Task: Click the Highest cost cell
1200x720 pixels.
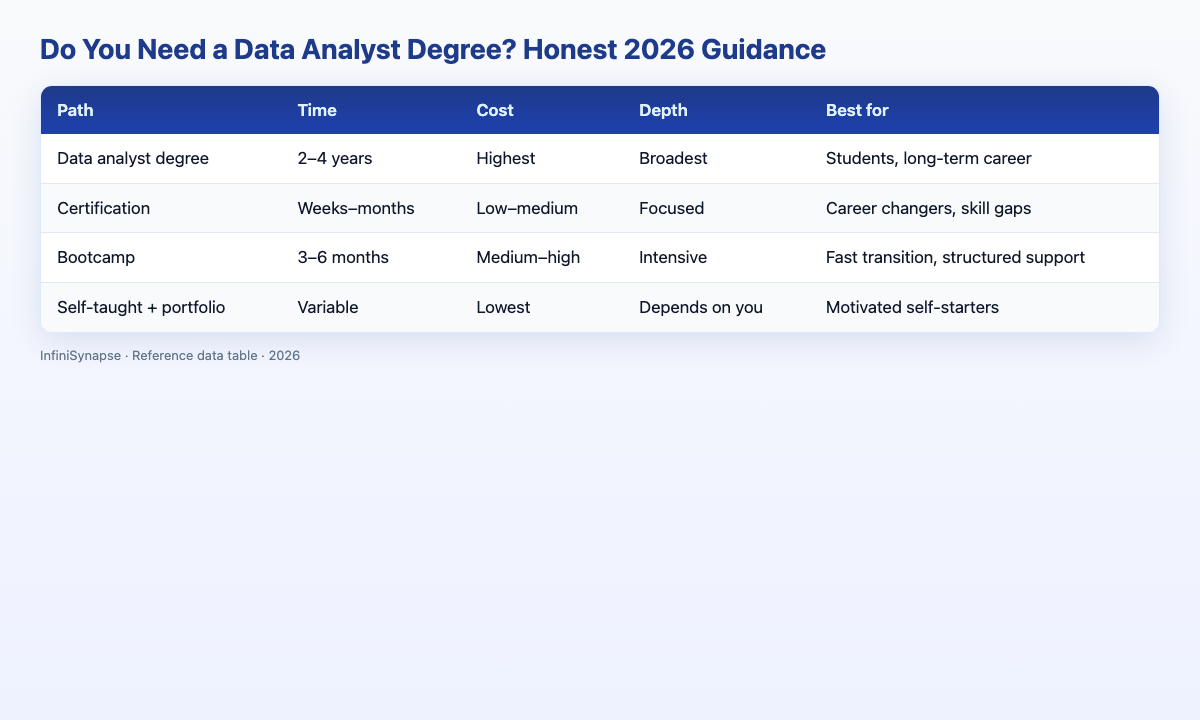Action: (x=506, y=159)
